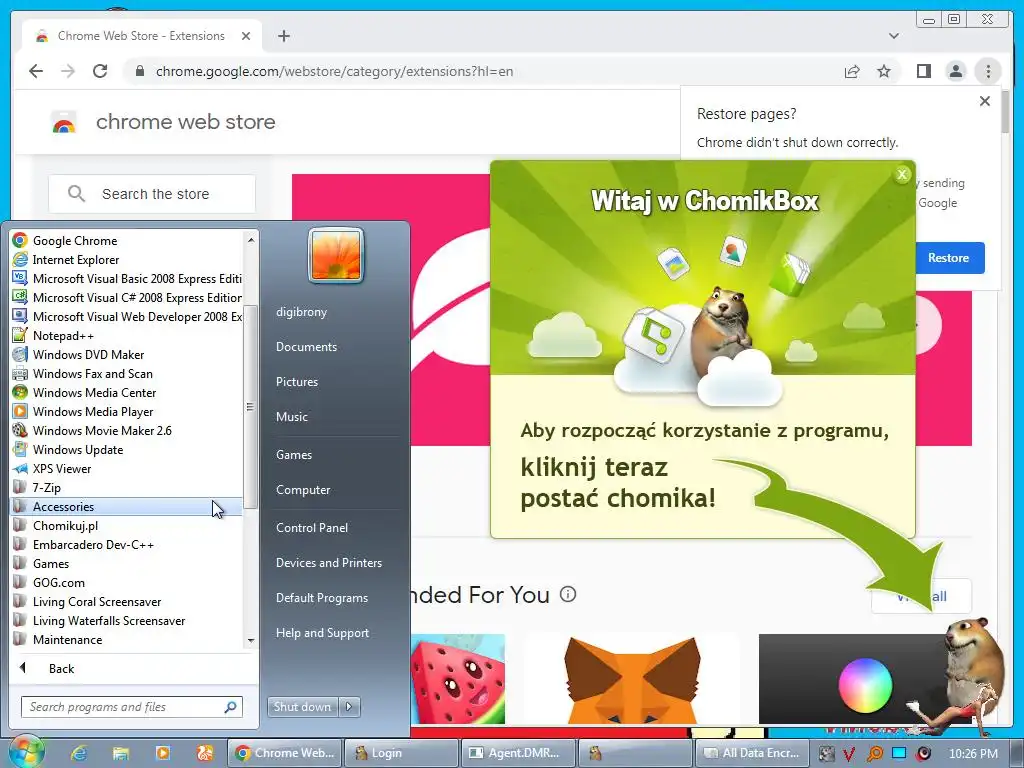
Task: Expand the Living Waterfalls Screensaver folder
Action: [x=127, y=620]
